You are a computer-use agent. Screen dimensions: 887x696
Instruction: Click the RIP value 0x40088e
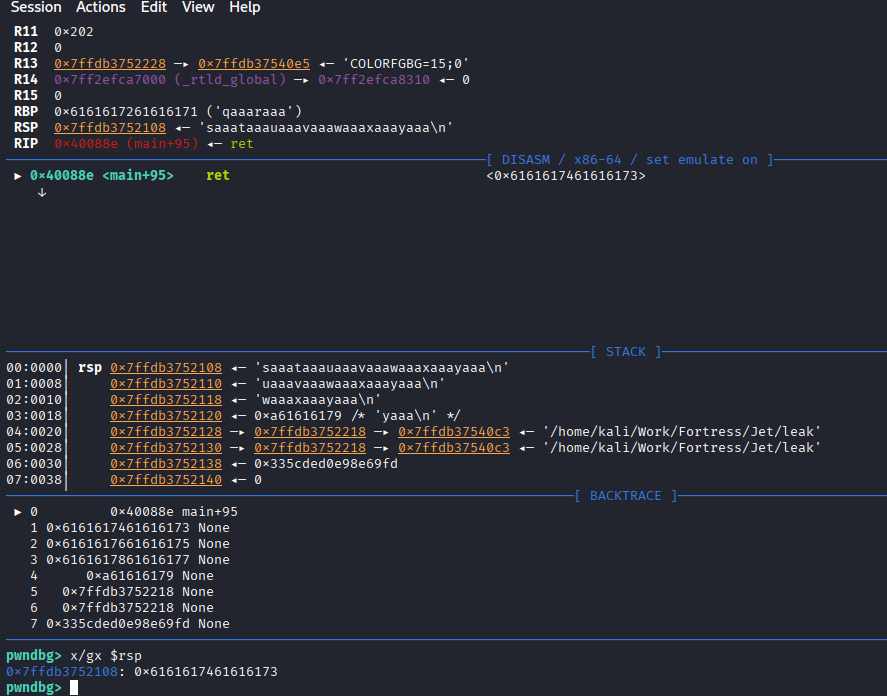tap(86, 143)
